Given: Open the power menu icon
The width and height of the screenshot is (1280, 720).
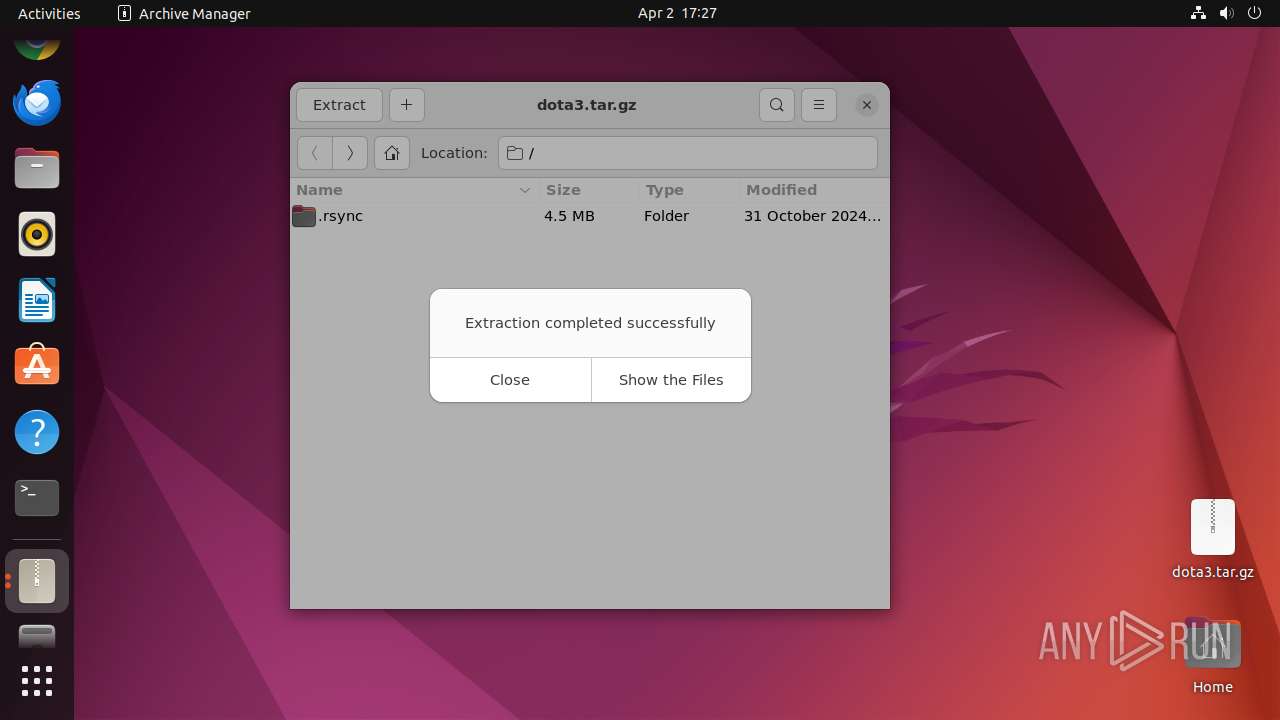Looking at the screenshot, I should coord(1254,13).
